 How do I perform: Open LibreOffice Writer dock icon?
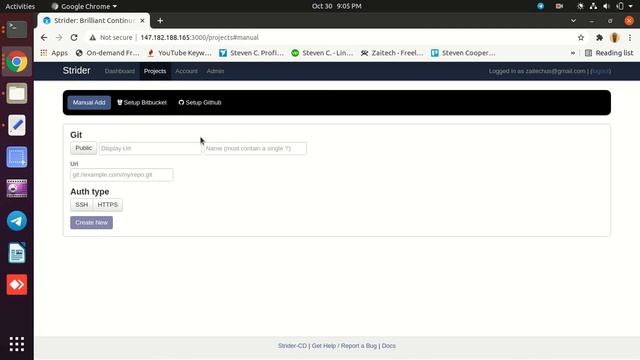pos(17,253)
